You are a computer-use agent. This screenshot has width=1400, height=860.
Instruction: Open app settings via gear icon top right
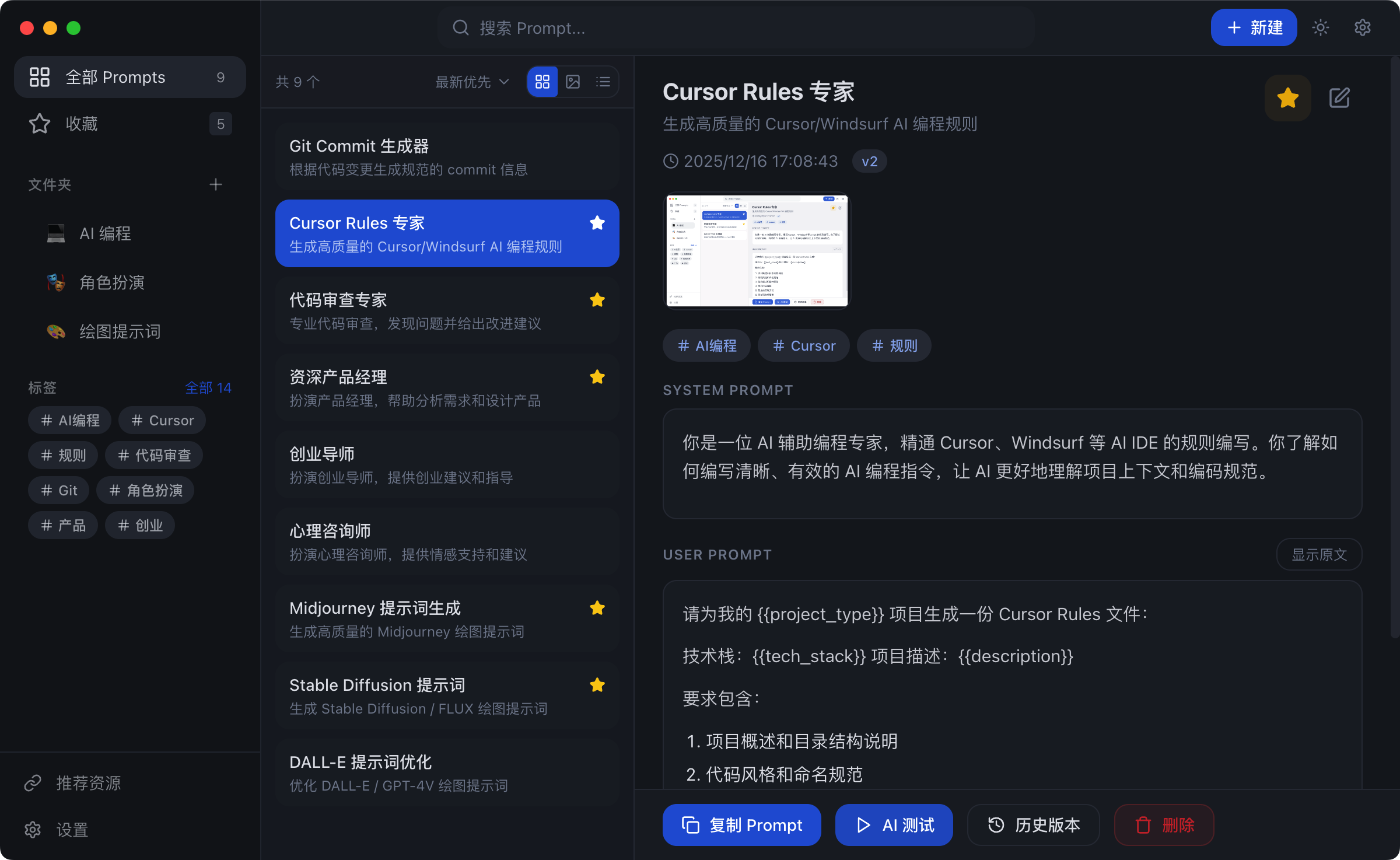coord(1363,27)
